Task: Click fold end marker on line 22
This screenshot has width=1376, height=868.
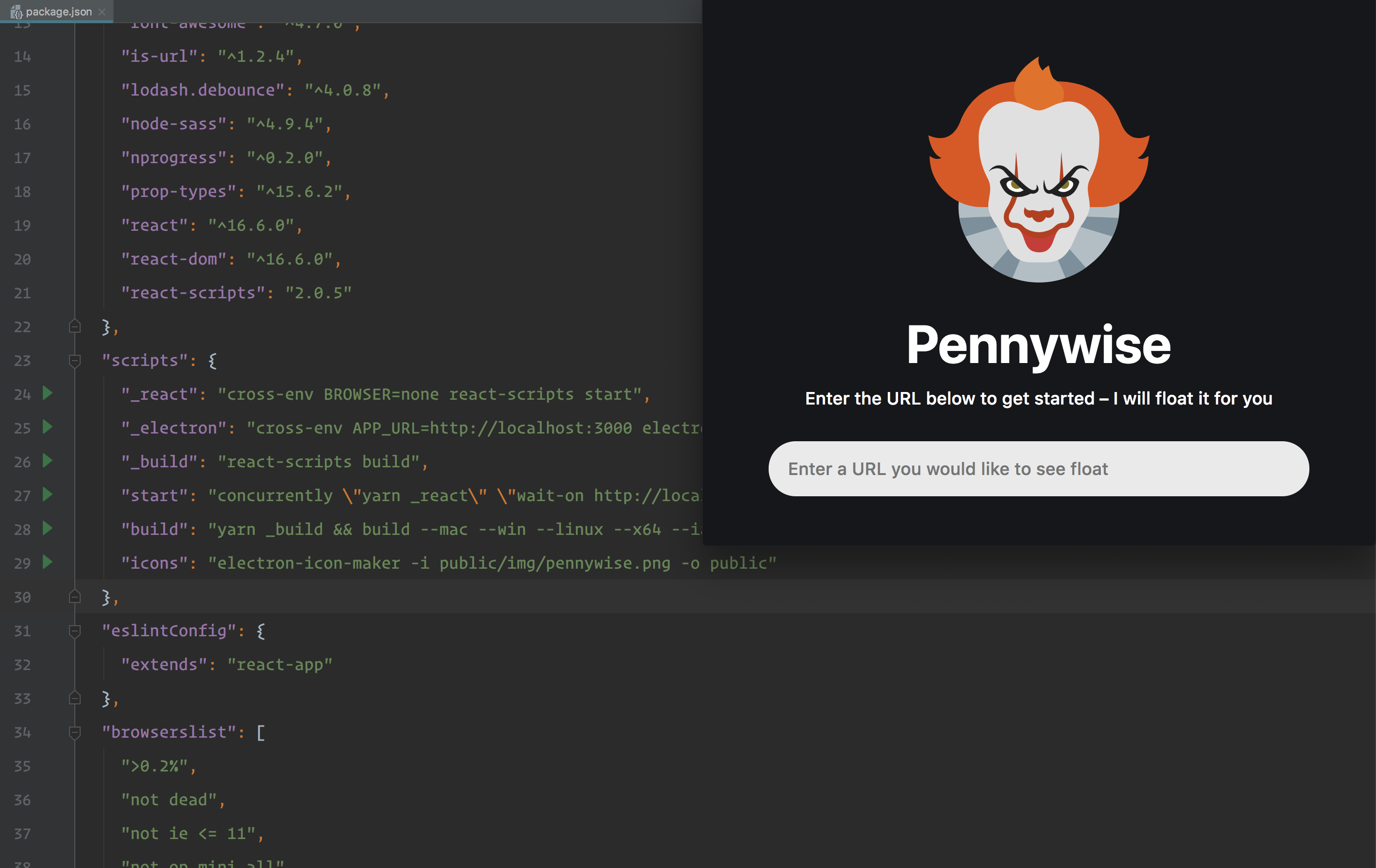Action: [75, 326]
